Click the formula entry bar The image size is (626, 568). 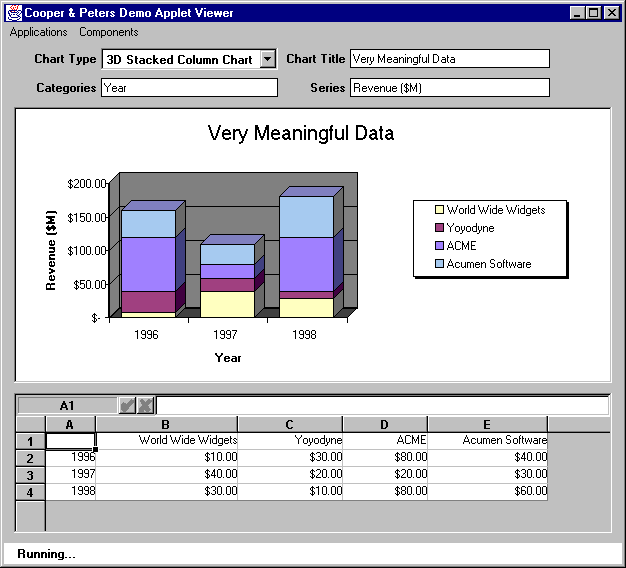(381, 406)
